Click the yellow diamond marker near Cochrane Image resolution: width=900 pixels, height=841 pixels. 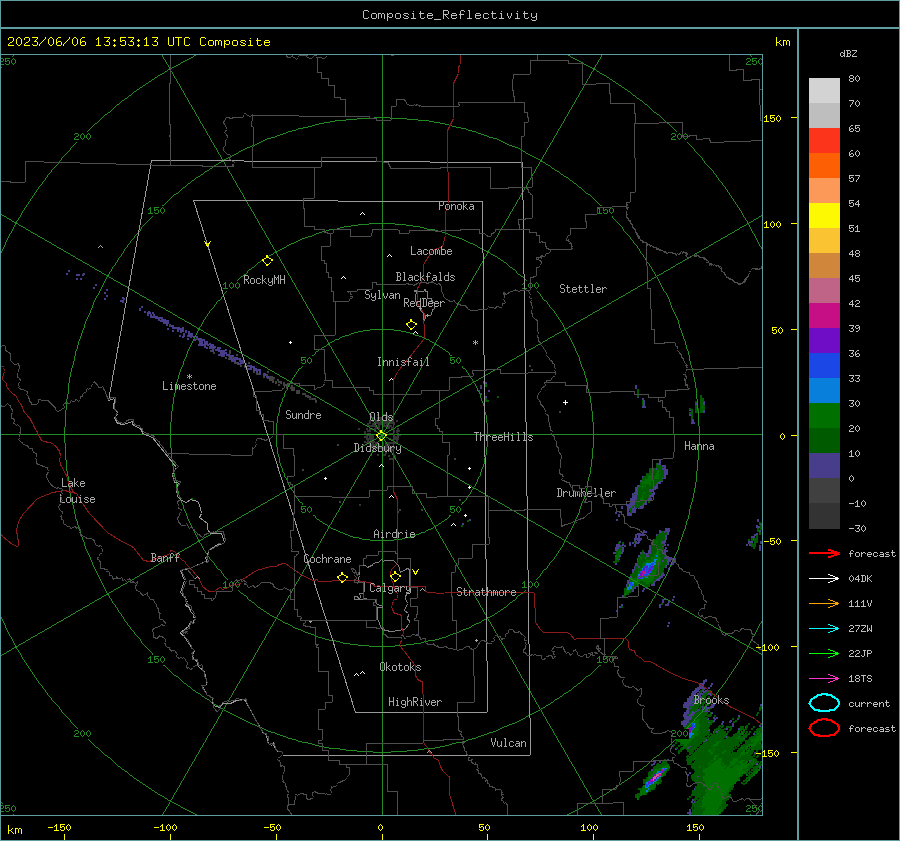[x=342, y=578]
